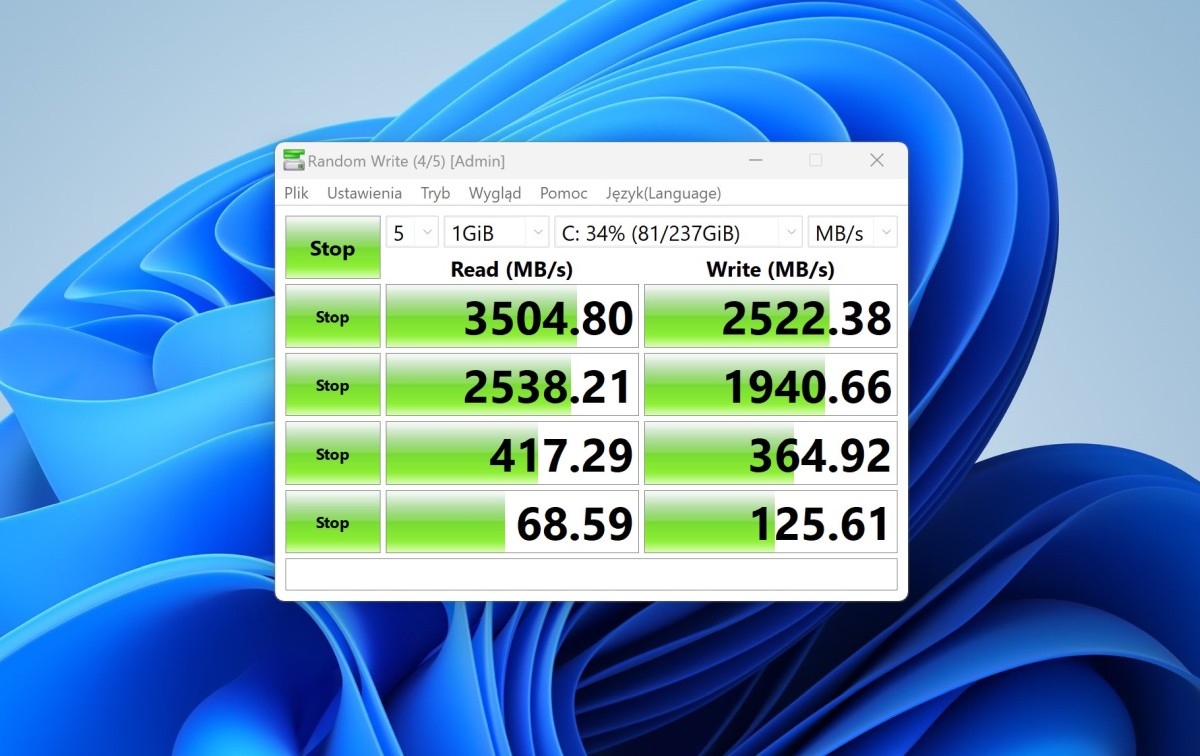Click the empty comment field at the bottom
This screenshot has width=1200, height=756.
(x=591, y=574)
